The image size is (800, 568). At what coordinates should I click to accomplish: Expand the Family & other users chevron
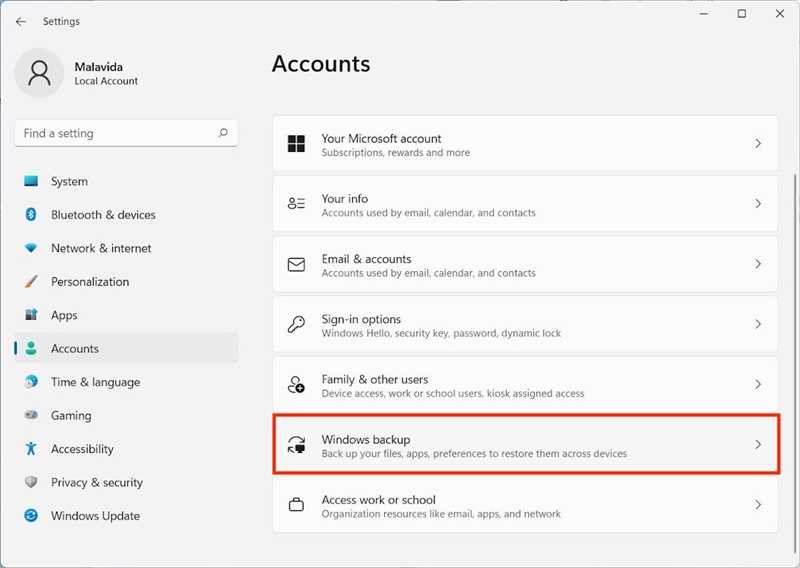pyautogui.click(x=758, y=384)
